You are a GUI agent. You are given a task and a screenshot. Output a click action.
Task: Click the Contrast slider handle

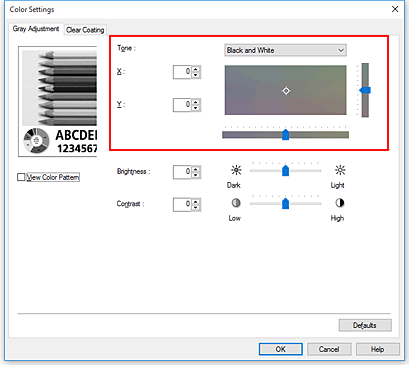285,203
